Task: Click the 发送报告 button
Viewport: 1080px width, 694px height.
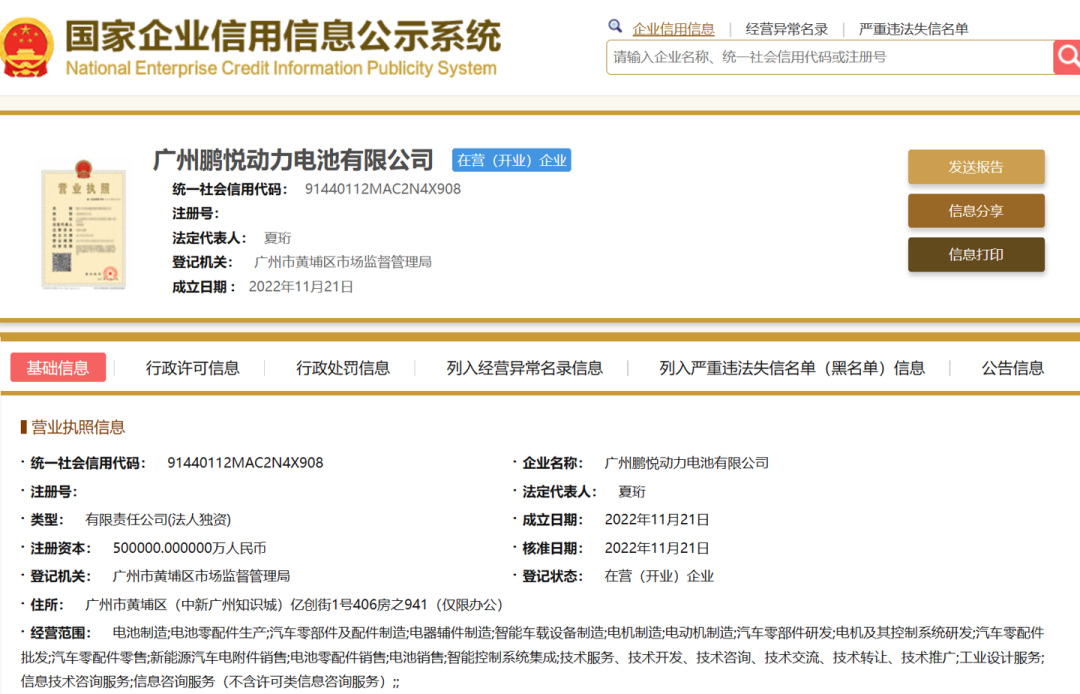Action: pyautogui.click(x=975, y=167)
